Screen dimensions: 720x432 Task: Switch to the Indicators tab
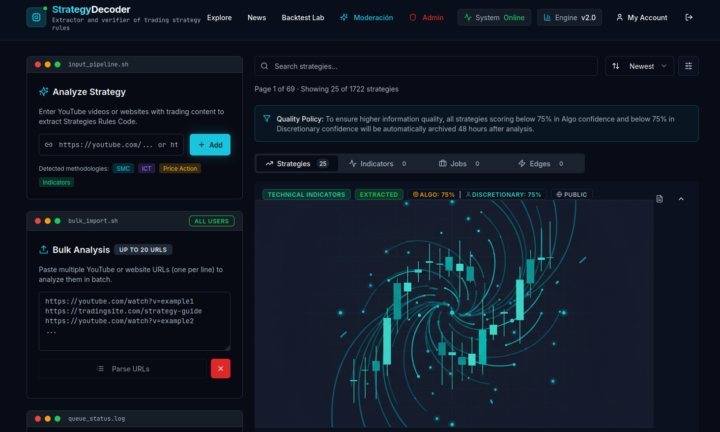pos(377,163)
